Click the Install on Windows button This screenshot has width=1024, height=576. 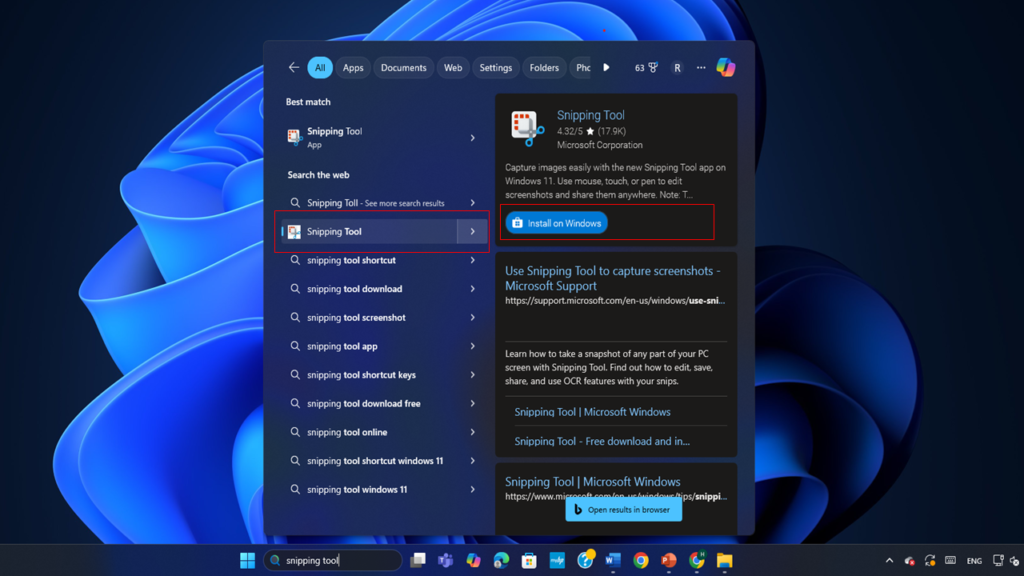556,223
